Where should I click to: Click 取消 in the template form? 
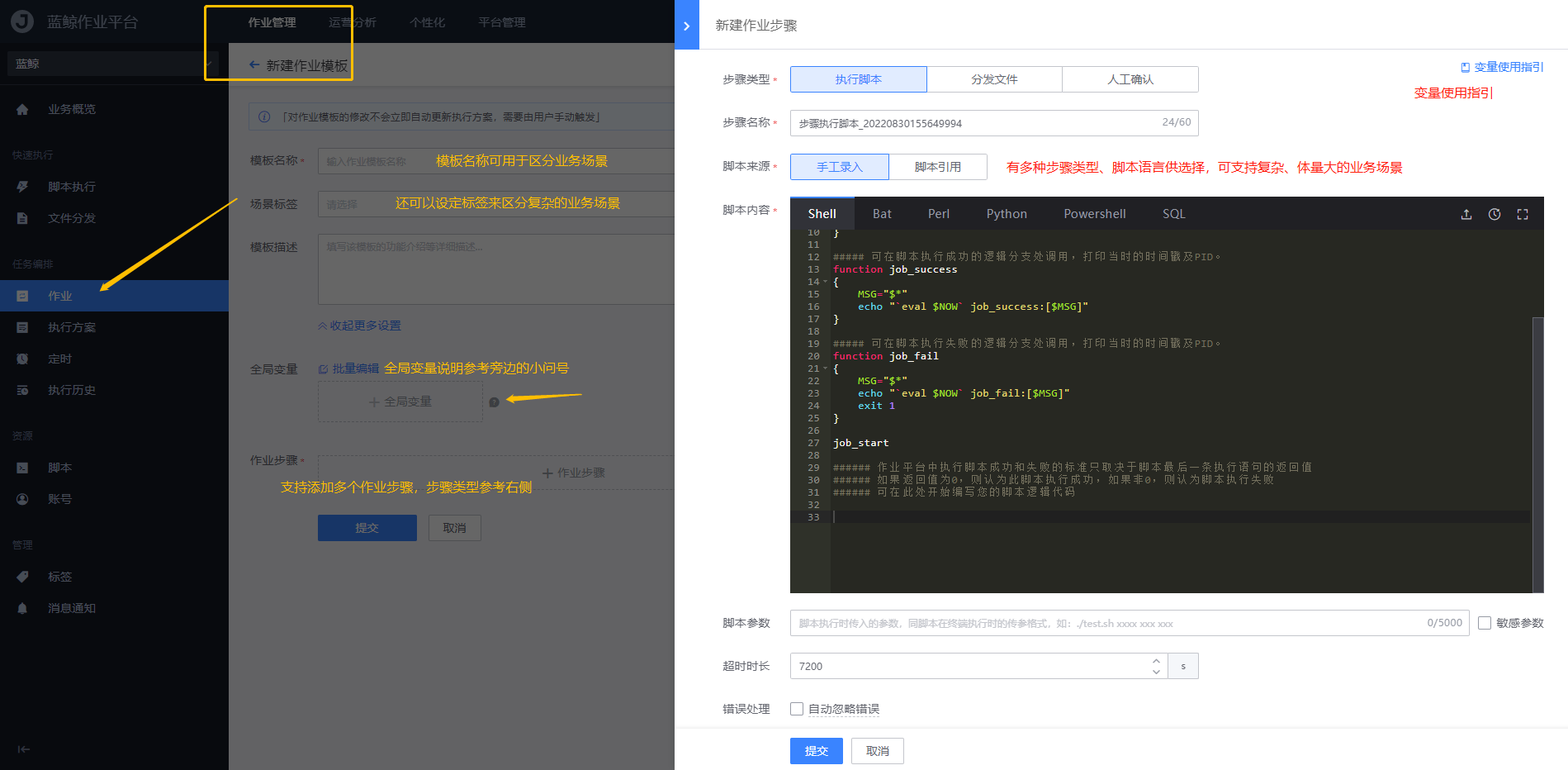(455, 528)
